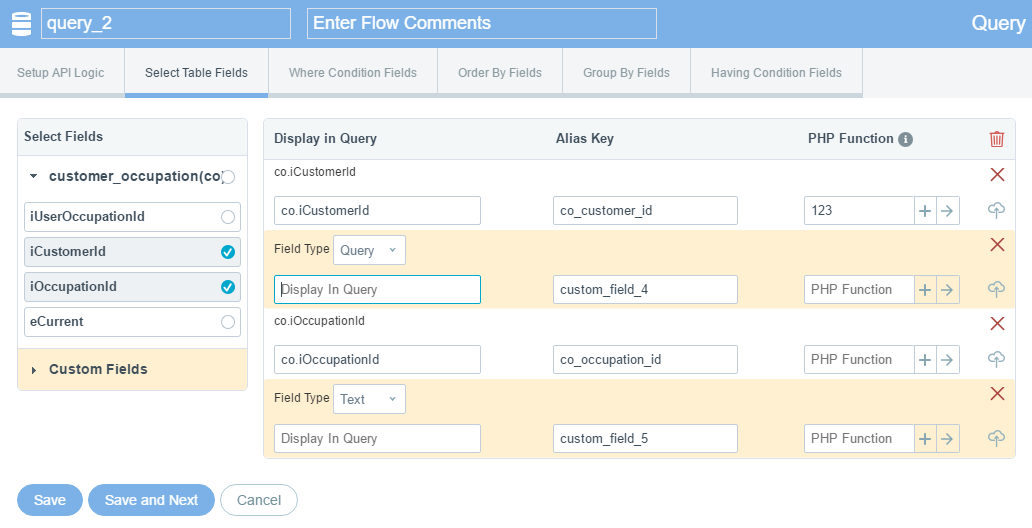Click the Save button
Viewport: 1032px width, 528px height.
pyautogui.click(x=50, y=500)
